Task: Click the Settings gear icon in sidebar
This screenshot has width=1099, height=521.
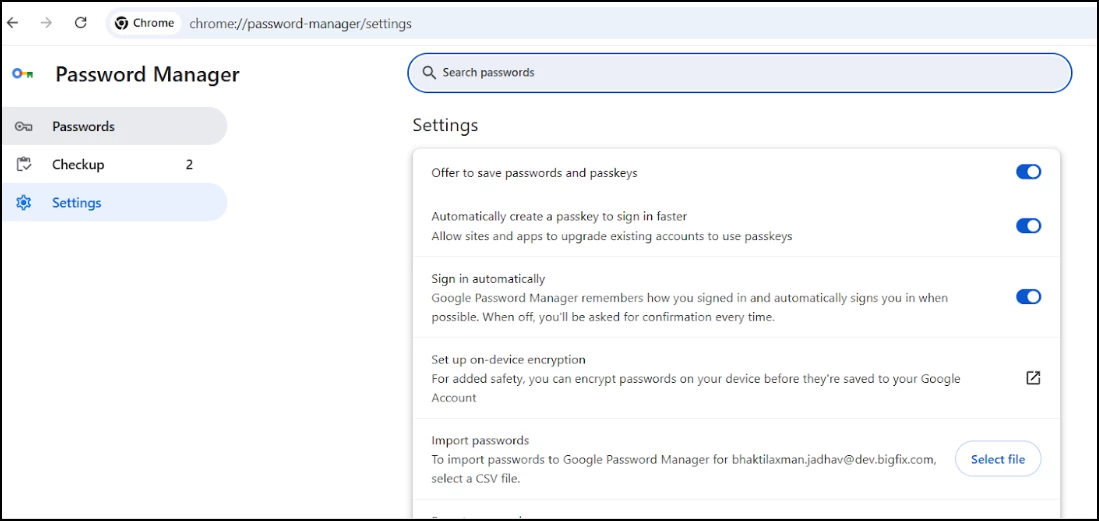Action: [24, 203]
